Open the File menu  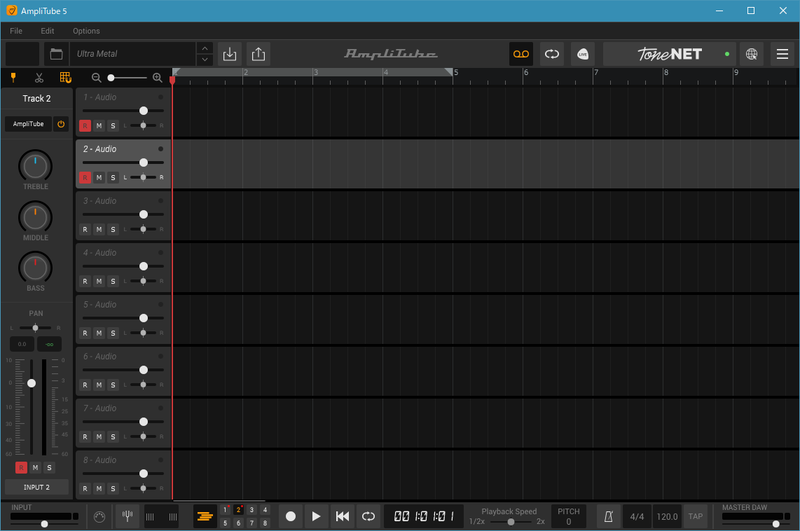tap(16, 31)
